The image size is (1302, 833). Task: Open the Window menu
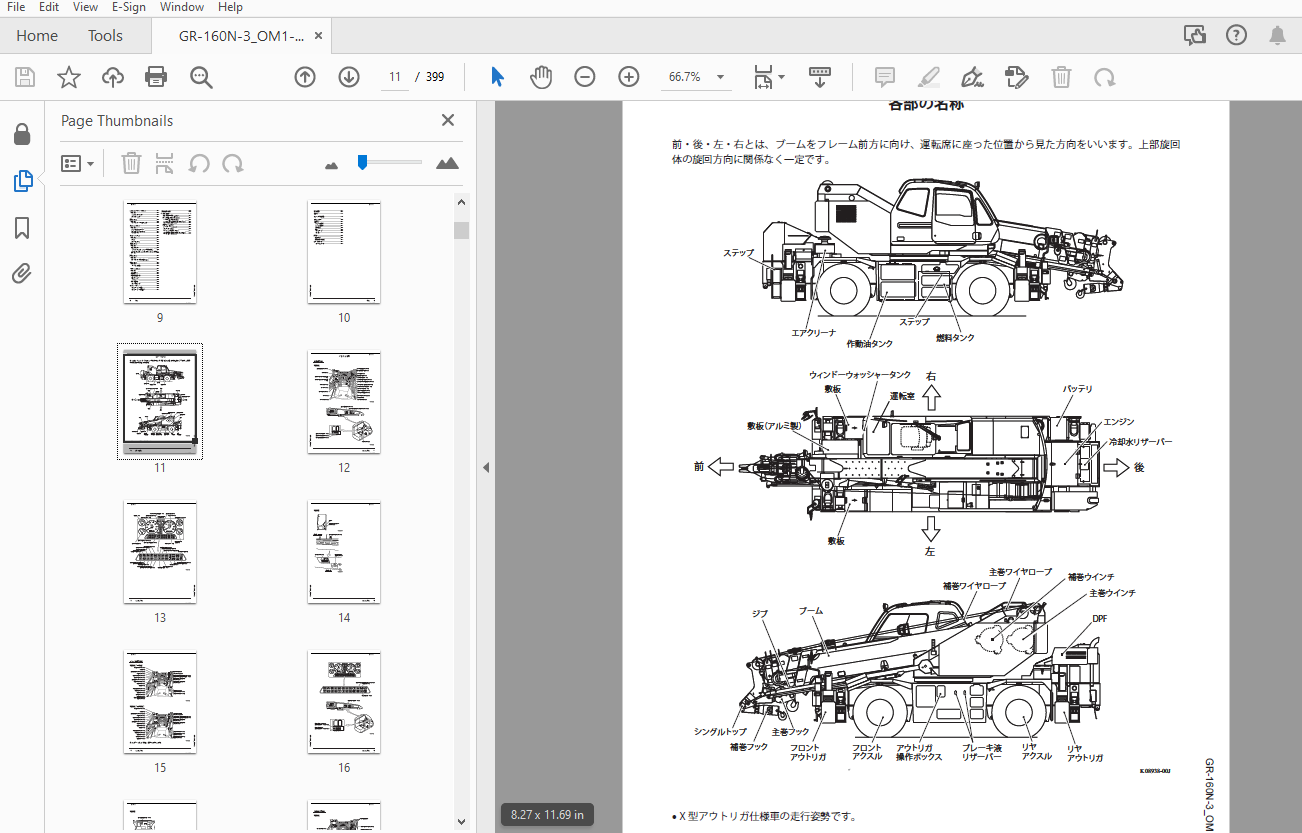[x=181, y=7]
